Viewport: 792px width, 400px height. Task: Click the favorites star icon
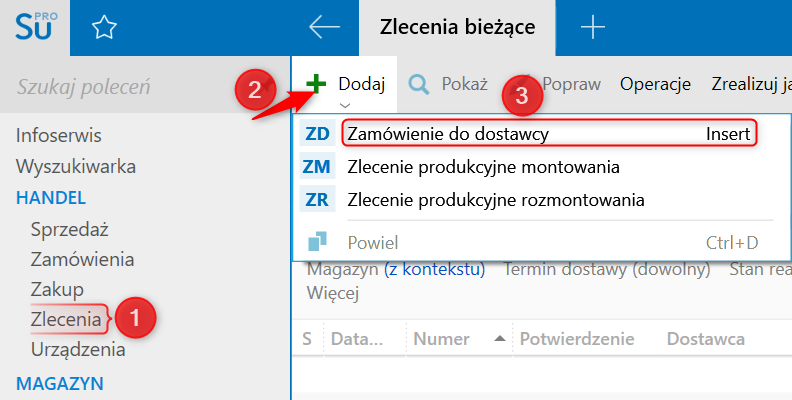click(x=103, y=28)
